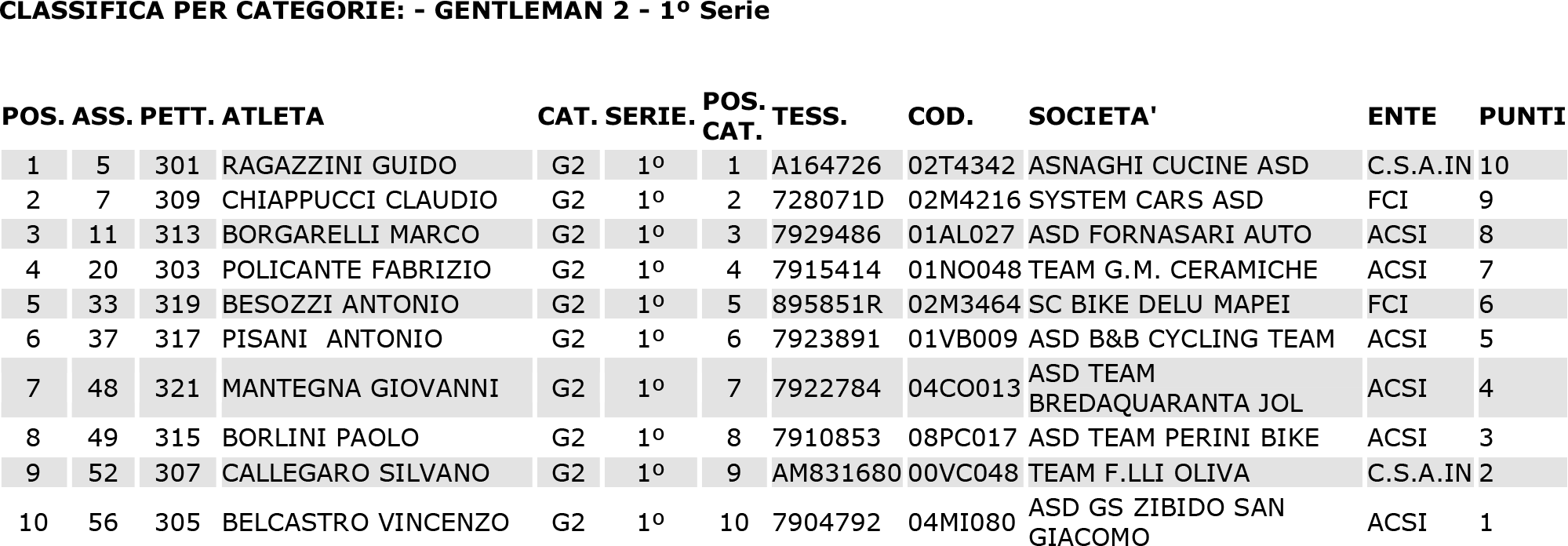The width and height of the screenshot is (1568, 546).
Task: Click card number AM831680
Action: point(836,473)
